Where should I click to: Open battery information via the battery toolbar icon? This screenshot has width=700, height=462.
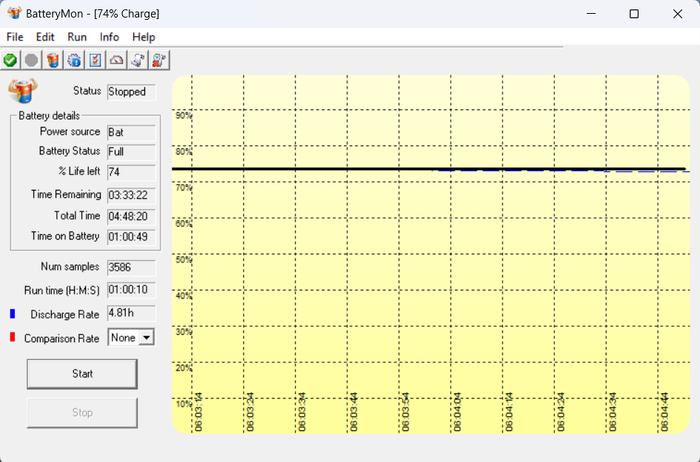(53, 60)
